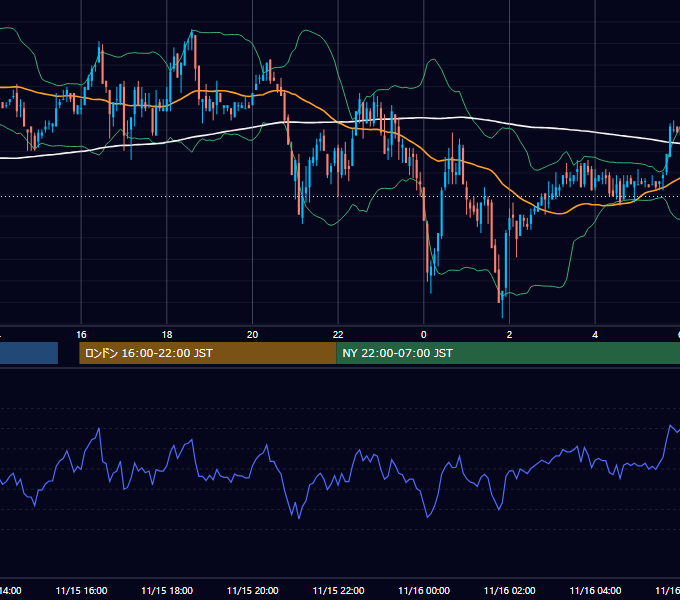Click hour label 2 on upper axis

[510, 335]
